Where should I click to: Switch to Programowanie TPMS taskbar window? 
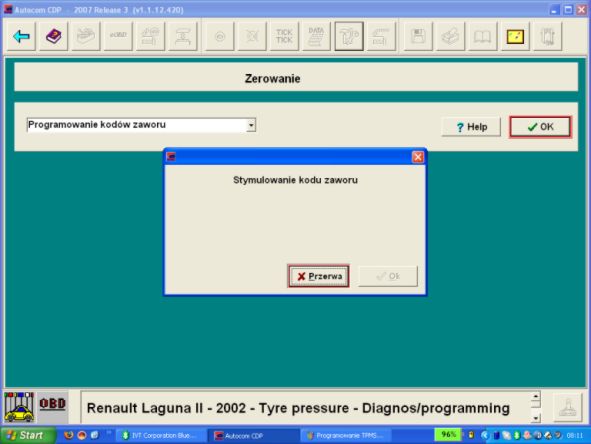click(x=346, y=436)
